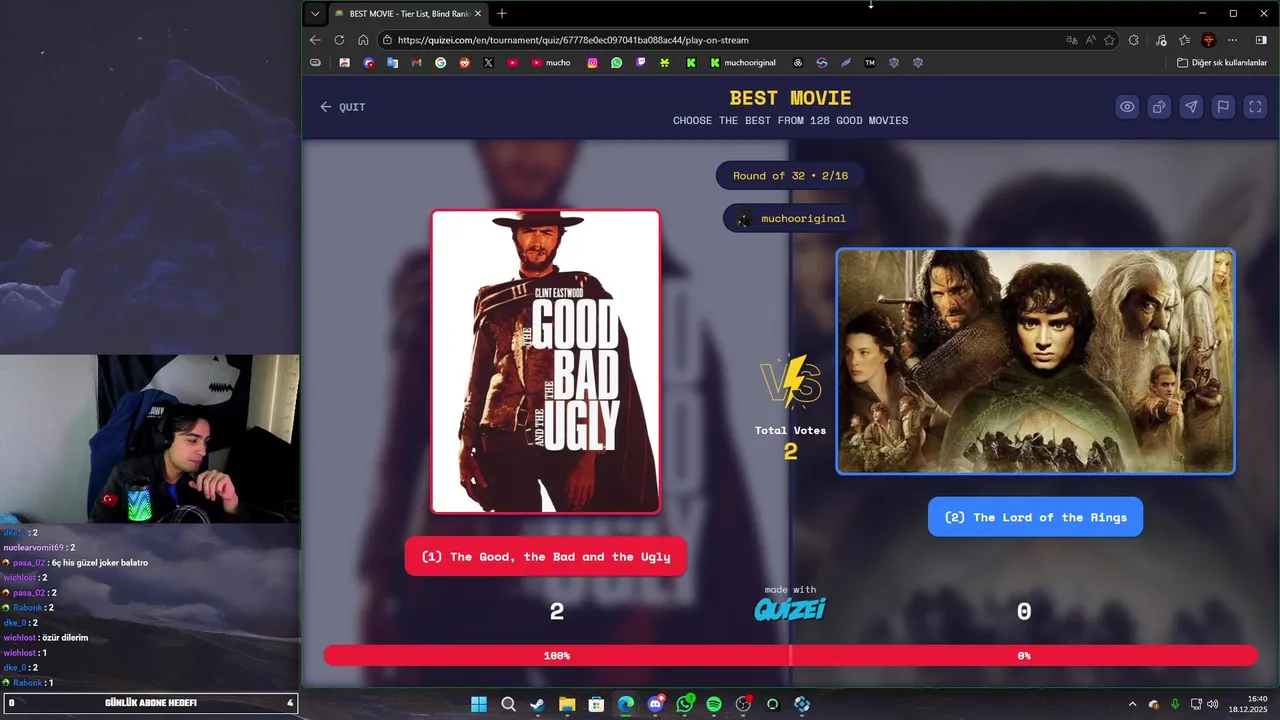Open the browser profile avatar

coord(1209,40)
